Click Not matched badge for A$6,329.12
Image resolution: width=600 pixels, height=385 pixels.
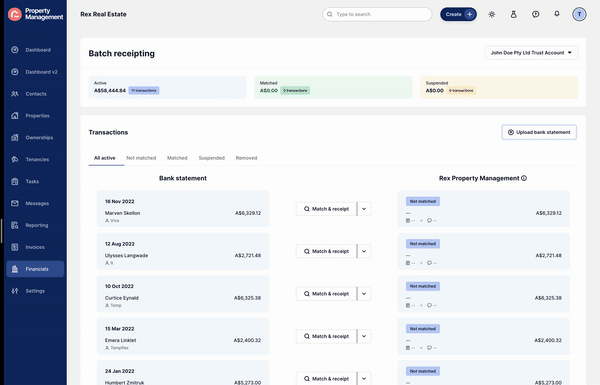[423, 201]
